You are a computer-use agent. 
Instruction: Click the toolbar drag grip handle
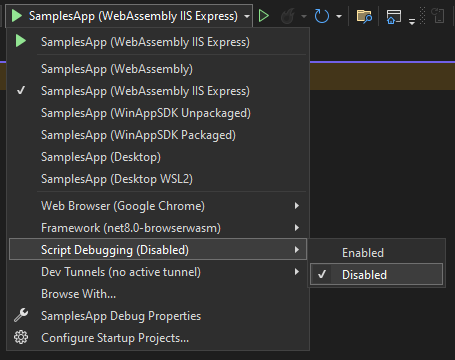(422, 16)
